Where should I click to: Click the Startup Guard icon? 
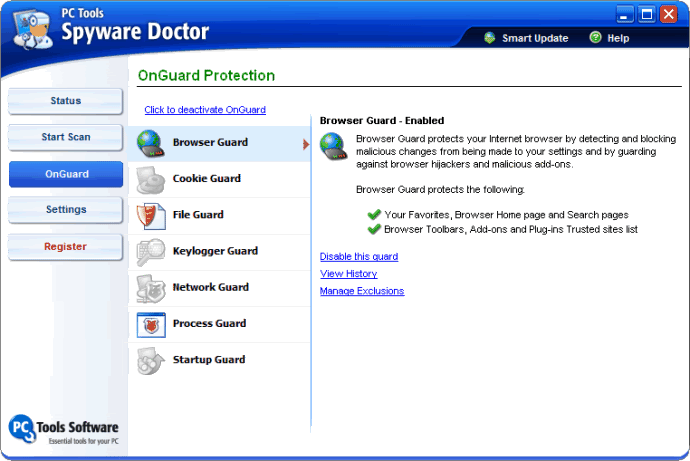point(150,361)
